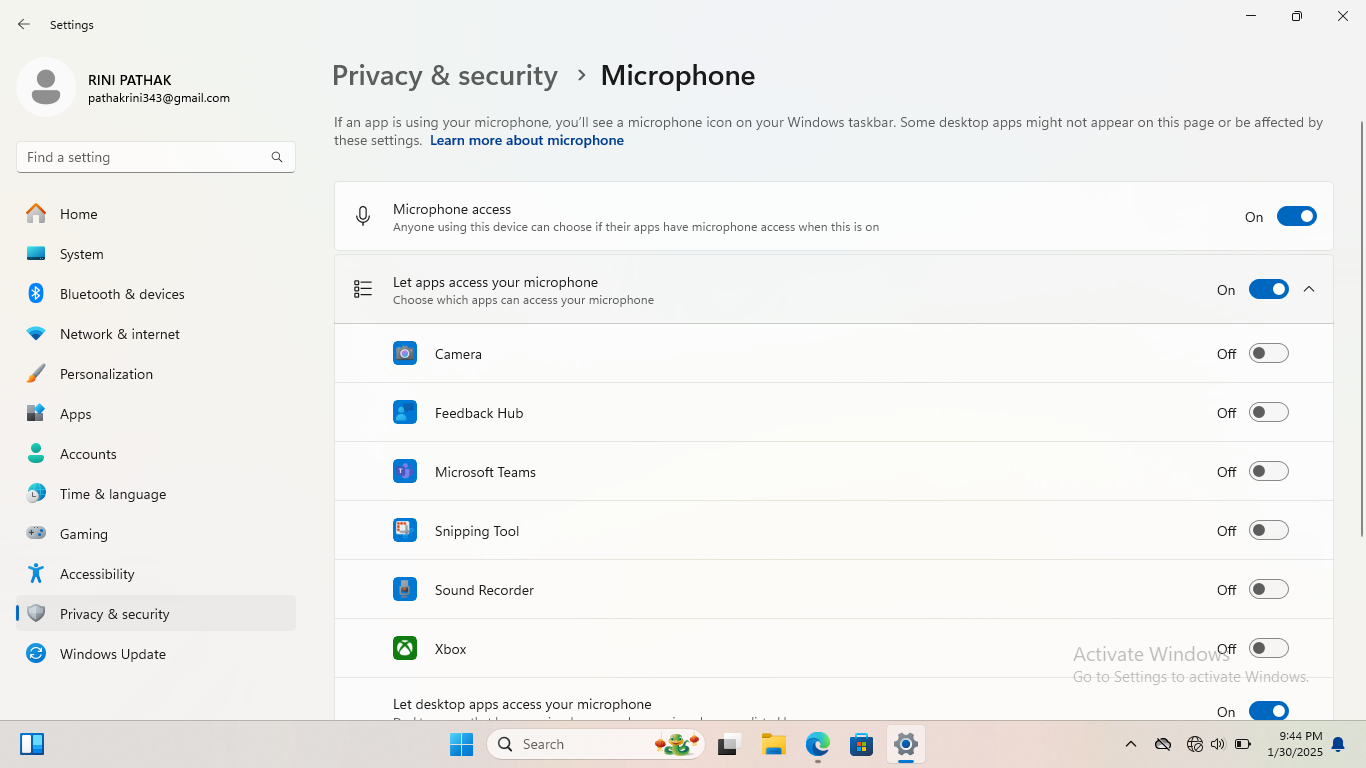
Task: Click the Xbox app icon
Action: [x=405, y=648]
